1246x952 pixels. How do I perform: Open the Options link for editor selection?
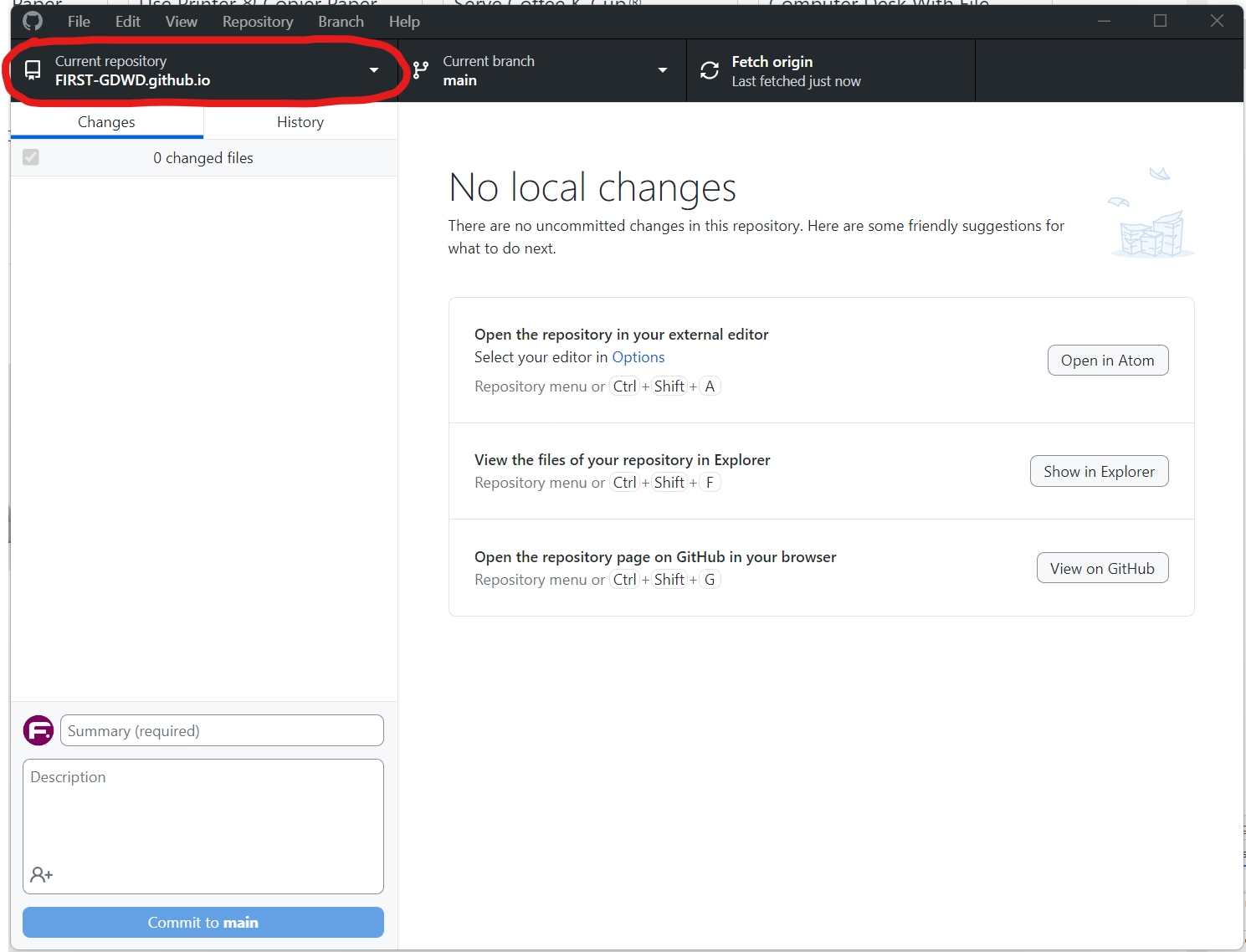coord(638,357)
